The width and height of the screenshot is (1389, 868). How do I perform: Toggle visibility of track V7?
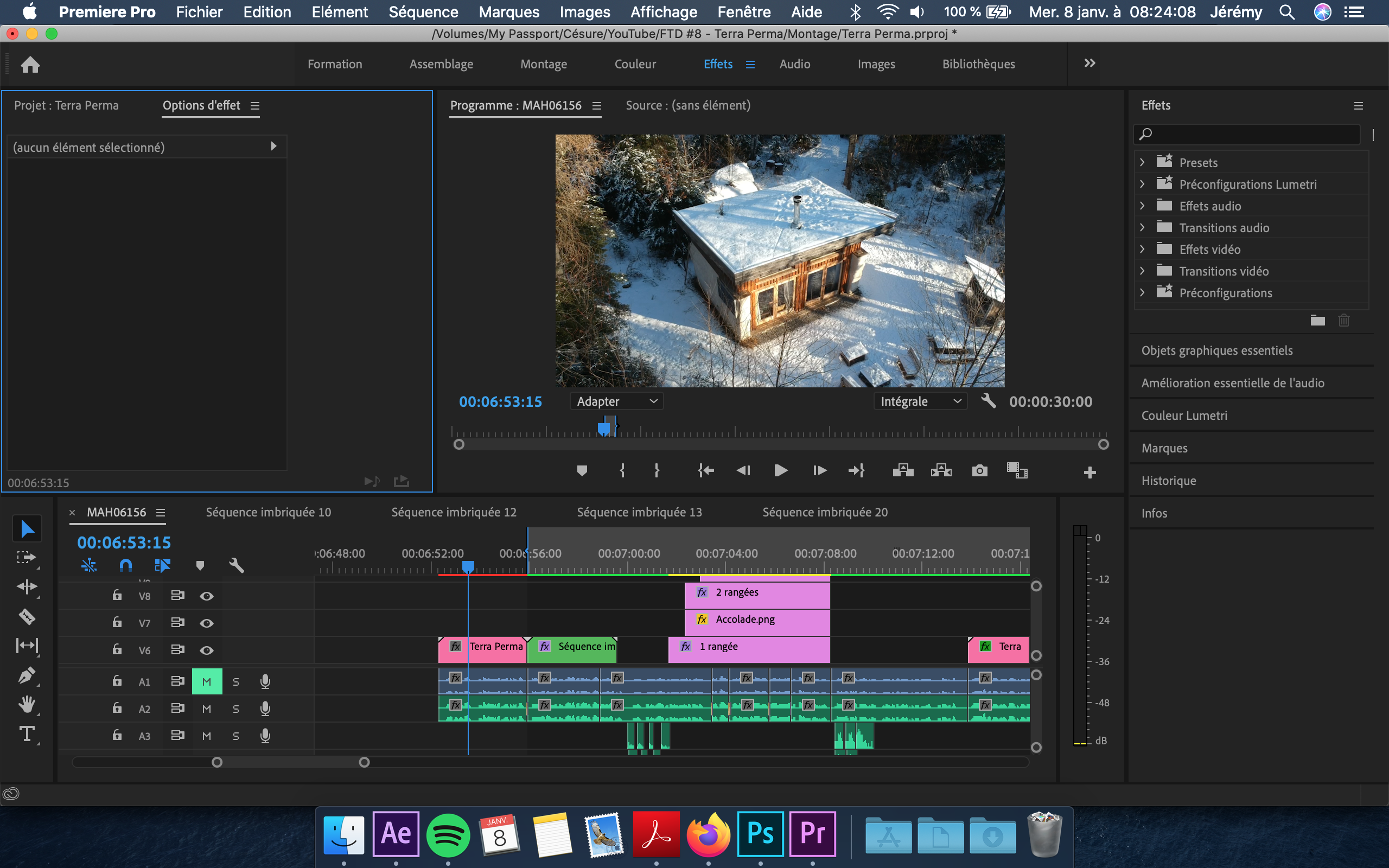click(207, 623)
